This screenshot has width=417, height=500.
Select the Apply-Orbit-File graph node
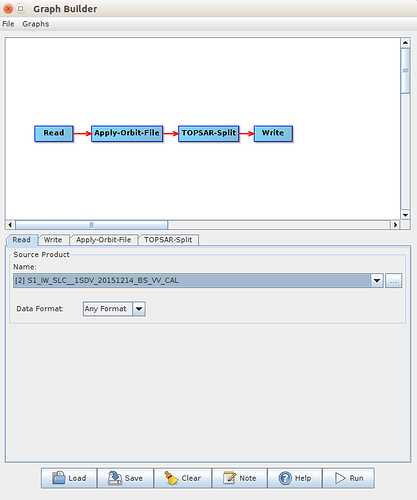coord(127,133)
